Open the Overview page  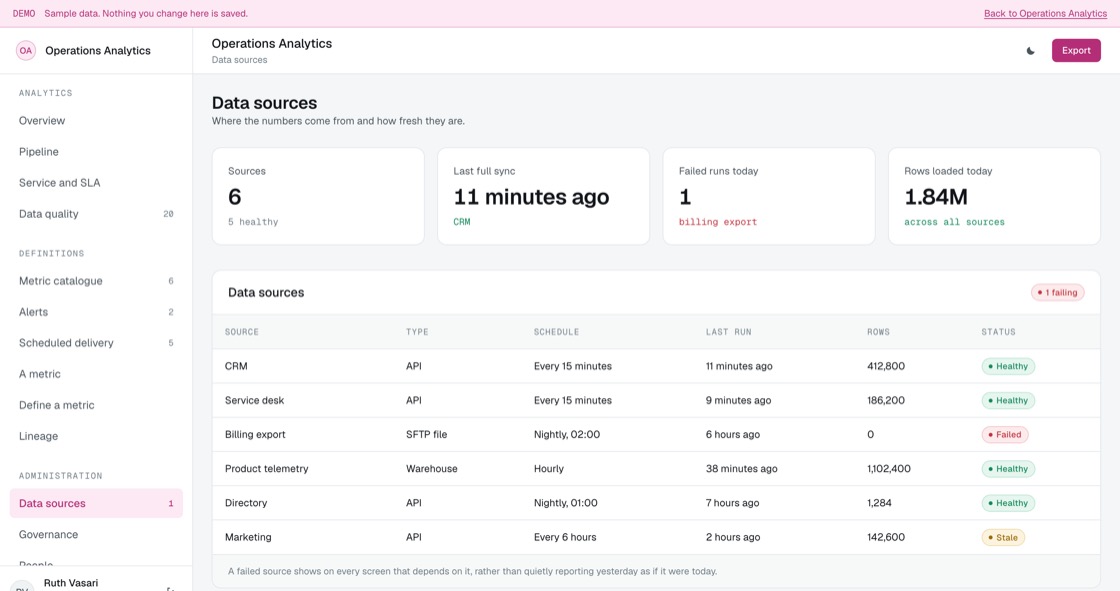tap(96, 121)
